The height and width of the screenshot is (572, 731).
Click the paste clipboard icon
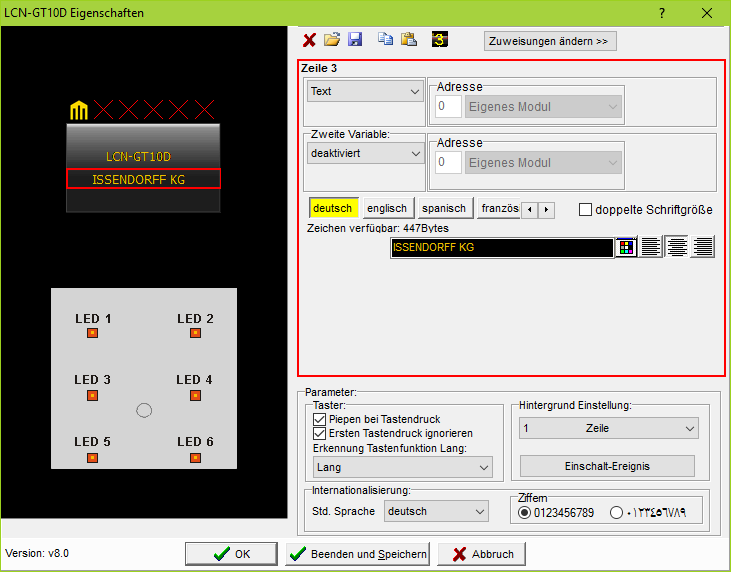[408, 40]
